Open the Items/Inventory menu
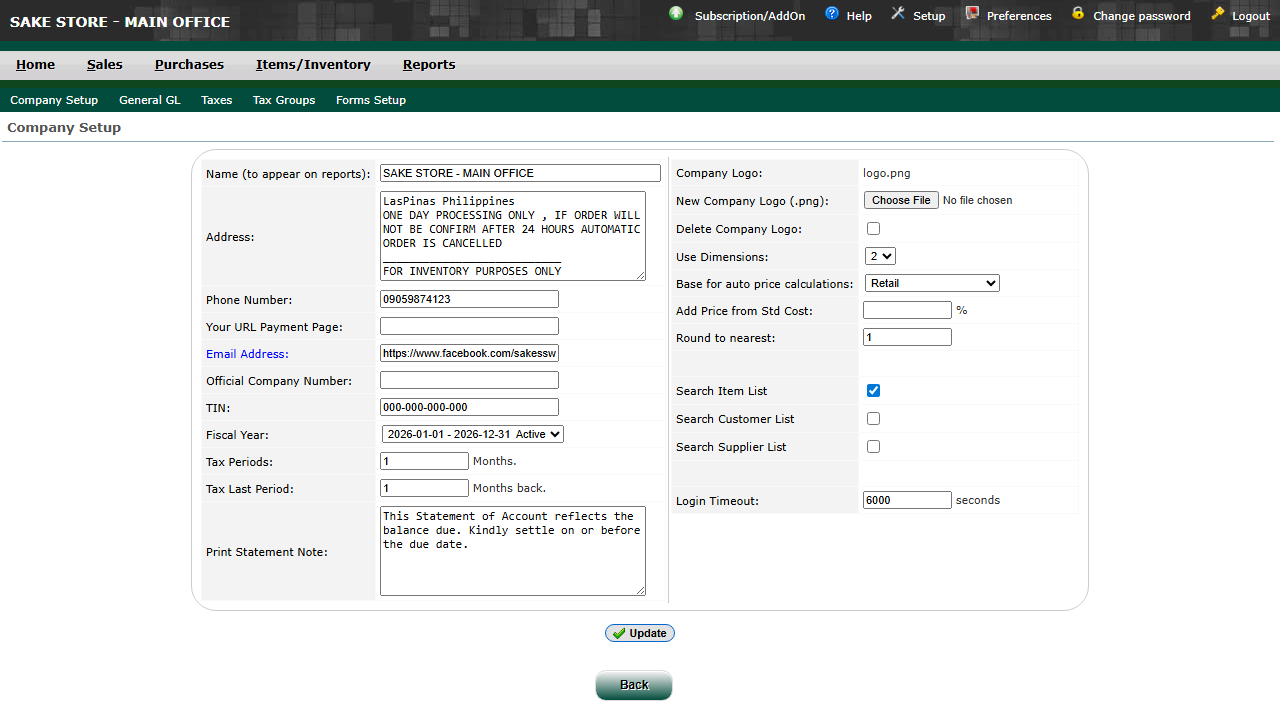Viewport: 1280px width, 718px height. (x=313, y=65)
